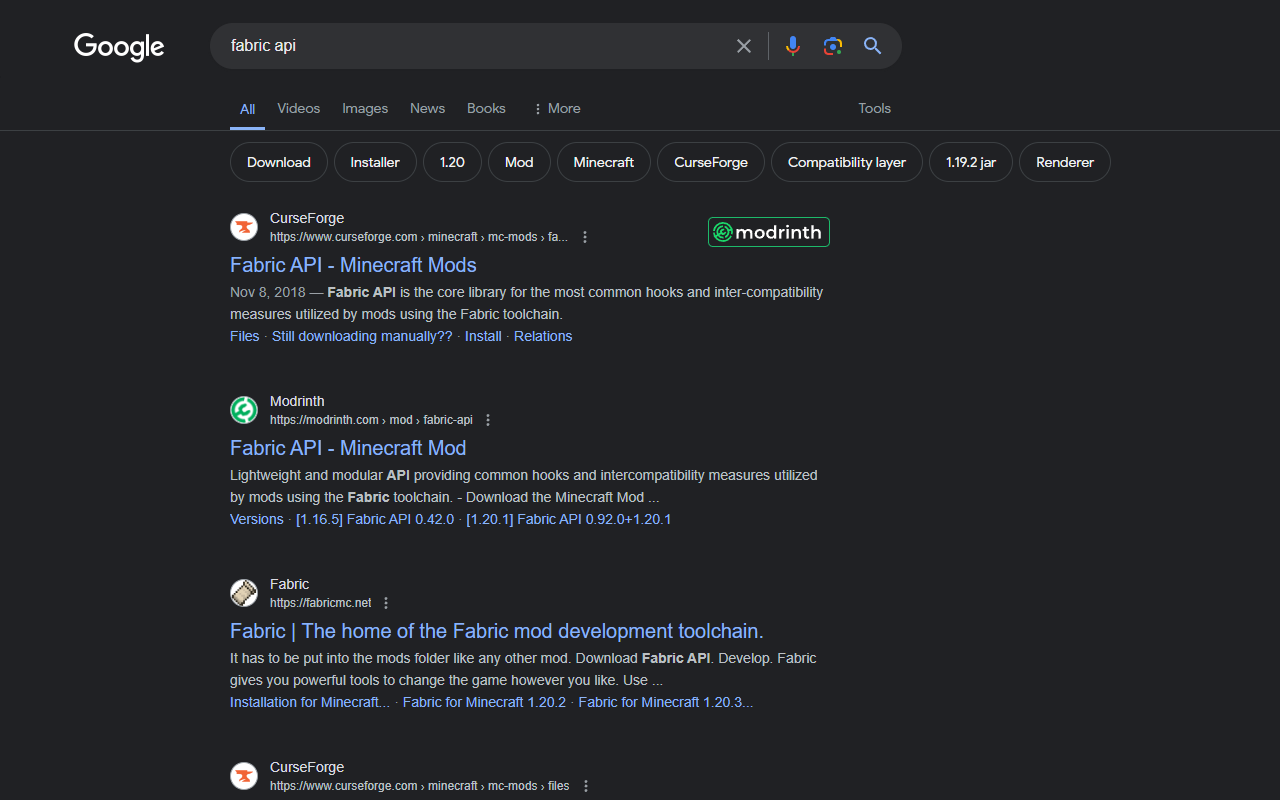The width and height of the screenshot is (1280, 800).
Task: Toggle the Download filter chip
Action: [278, 162]
